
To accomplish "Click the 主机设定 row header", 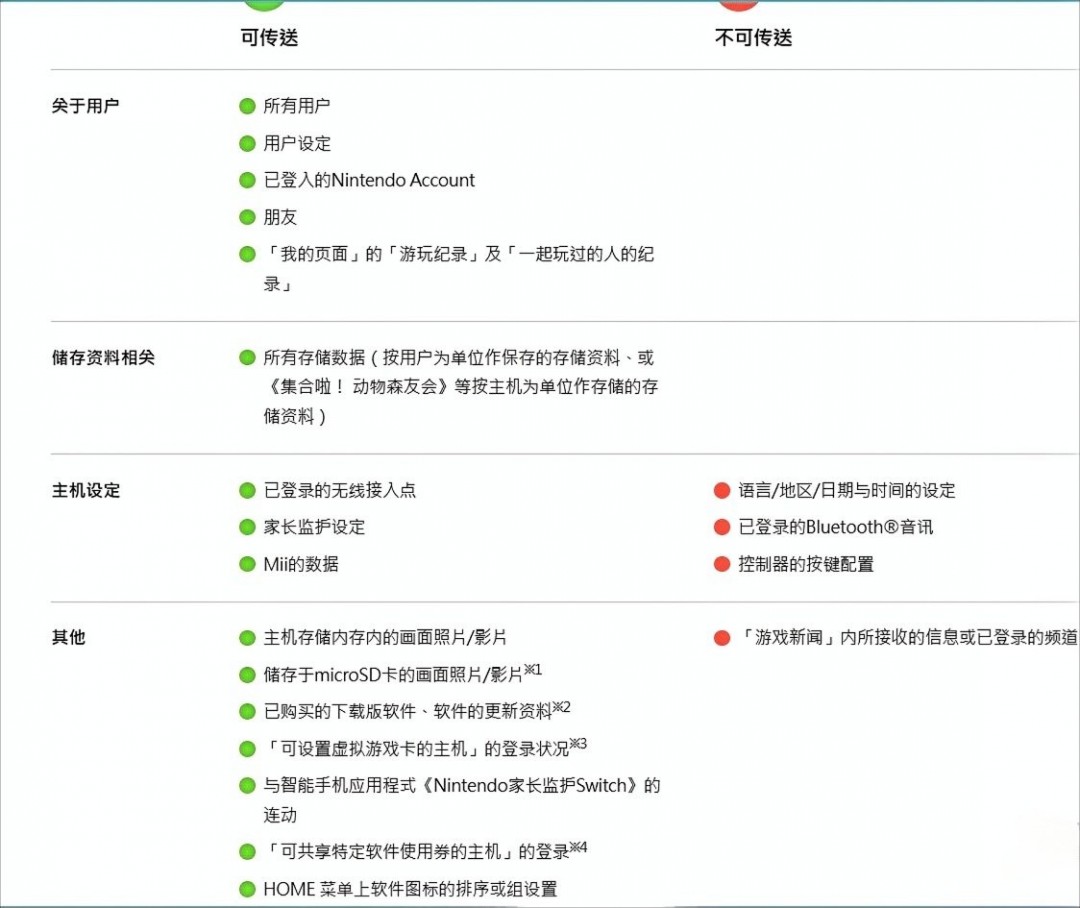I will point(85,491).
